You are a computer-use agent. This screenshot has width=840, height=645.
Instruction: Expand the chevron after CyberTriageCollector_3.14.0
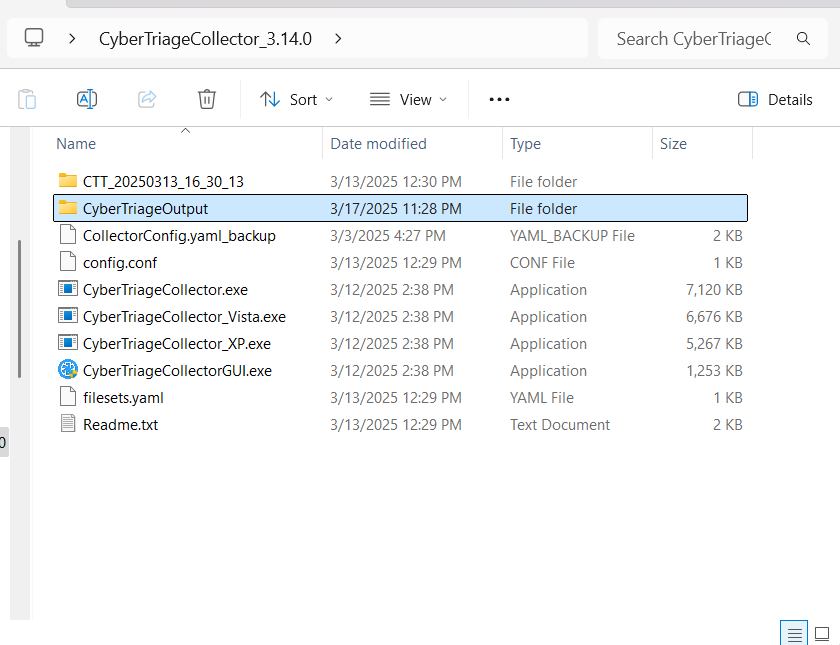(338, 39)
